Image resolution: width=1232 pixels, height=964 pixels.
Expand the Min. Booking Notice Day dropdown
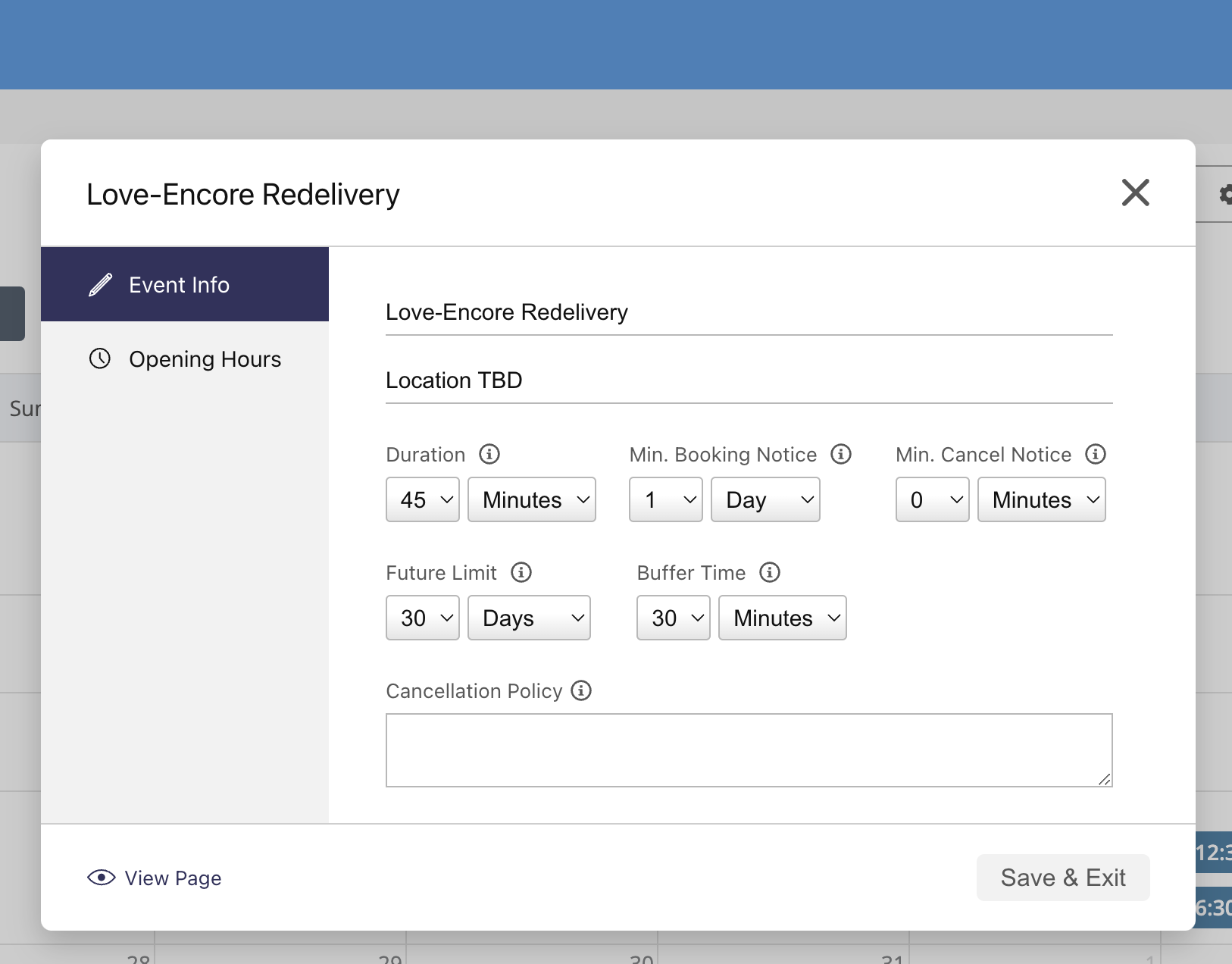[x=765, y=499]
